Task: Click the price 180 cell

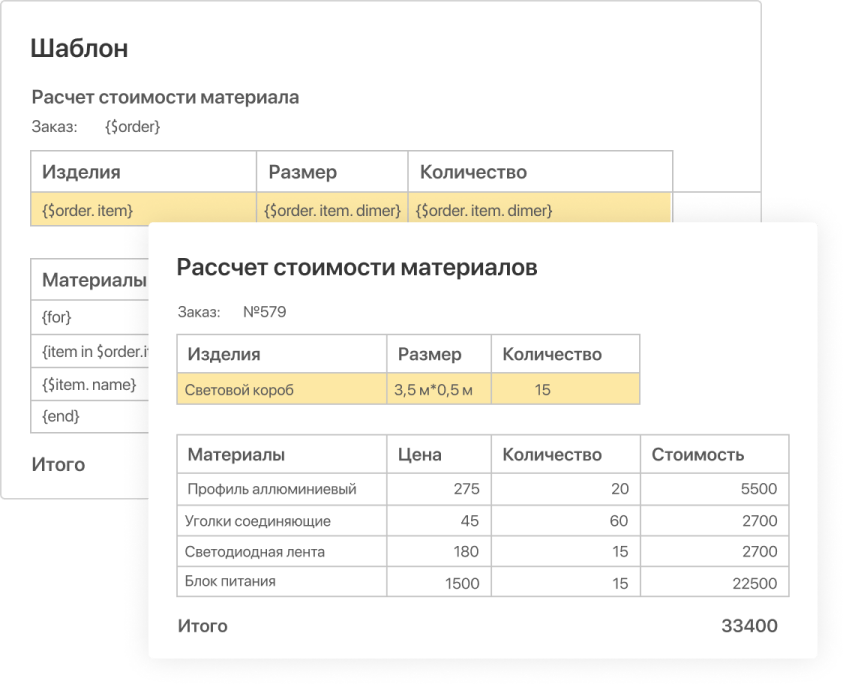Action: coord(439,552)
